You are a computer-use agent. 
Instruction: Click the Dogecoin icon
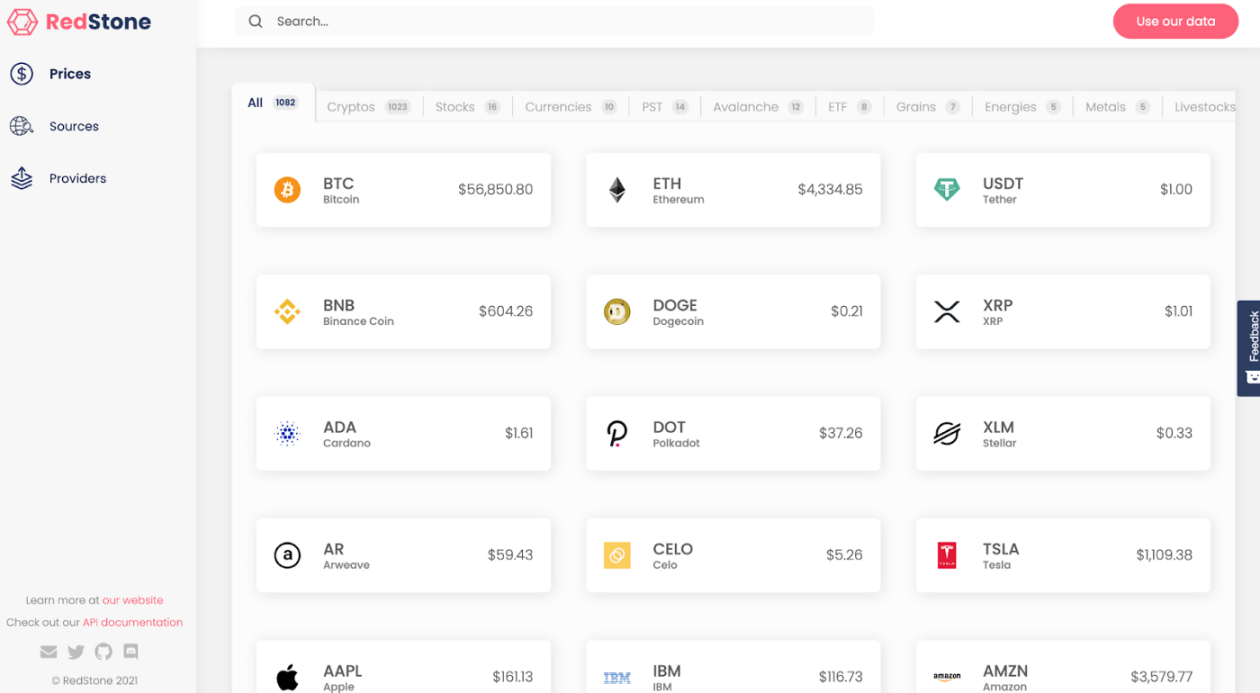(x=617, y=312)
